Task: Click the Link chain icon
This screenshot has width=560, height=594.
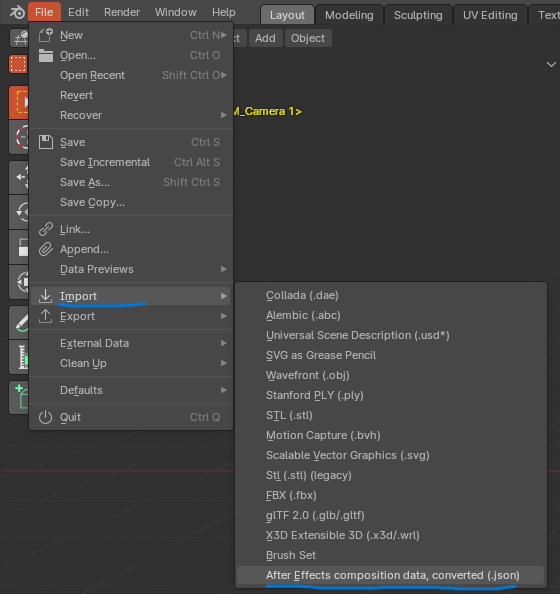Action: click(45, 230)
